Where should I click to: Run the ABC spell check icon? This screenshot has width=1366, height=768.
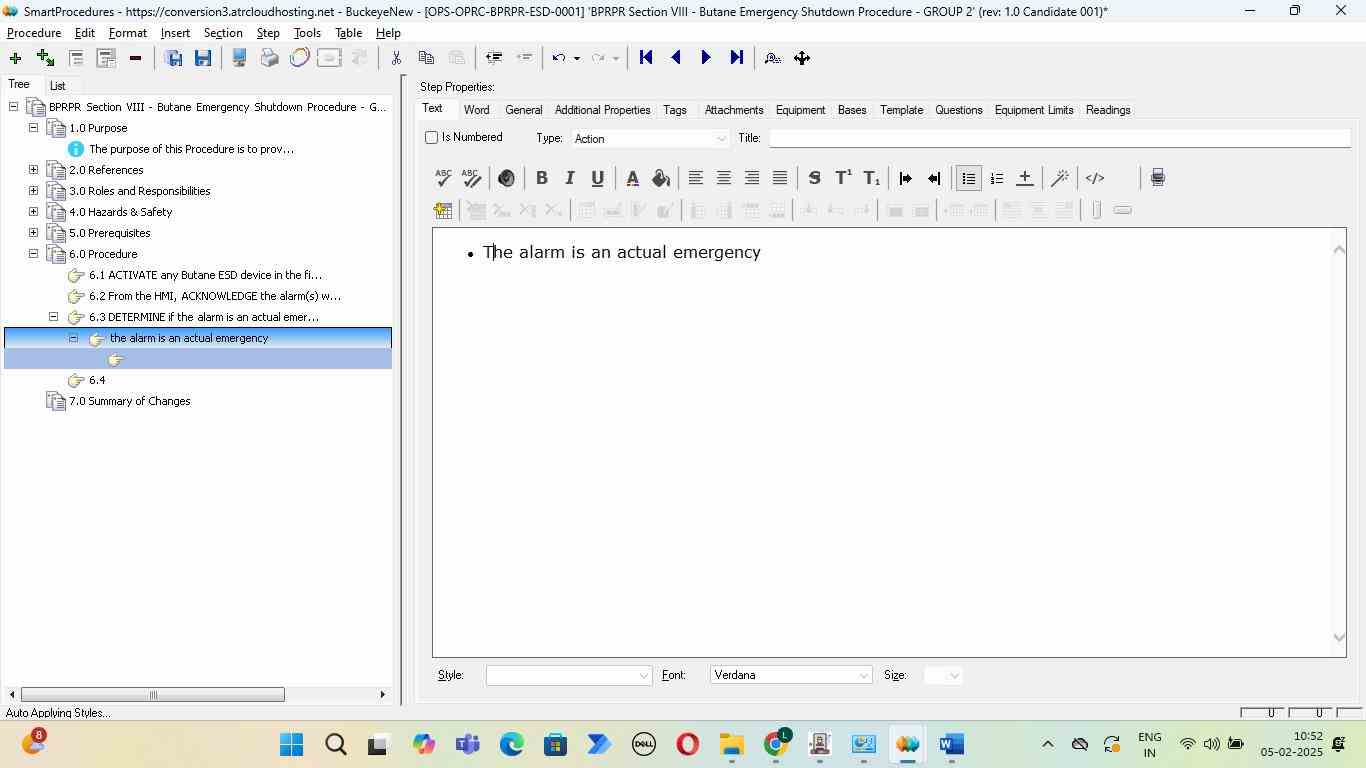point(443,178)
